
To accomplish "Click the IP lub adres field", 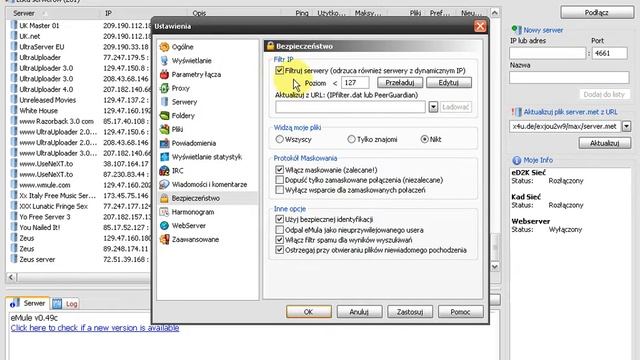I will tap(547, 53).
